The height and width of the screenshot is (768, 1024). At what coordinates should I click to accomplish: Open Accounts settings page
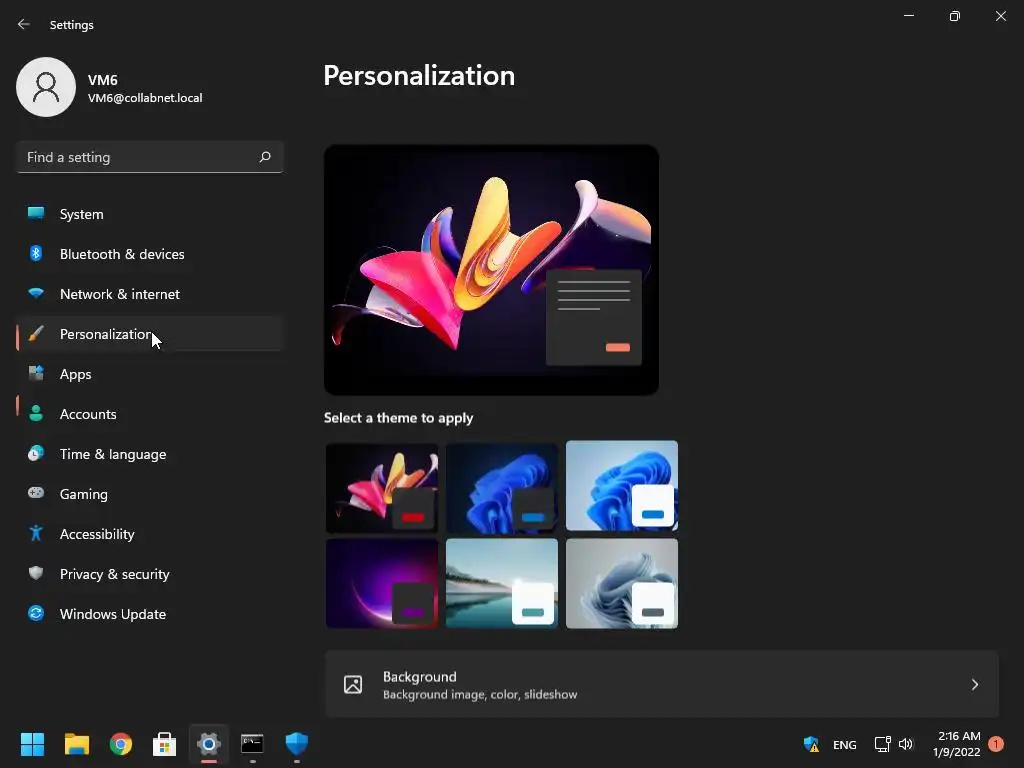(x=150, y=414)
